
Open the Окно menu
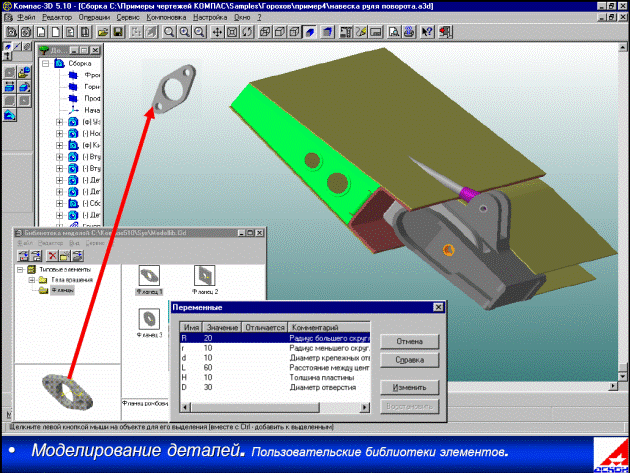pyautogui.click(x=242, y=17)
